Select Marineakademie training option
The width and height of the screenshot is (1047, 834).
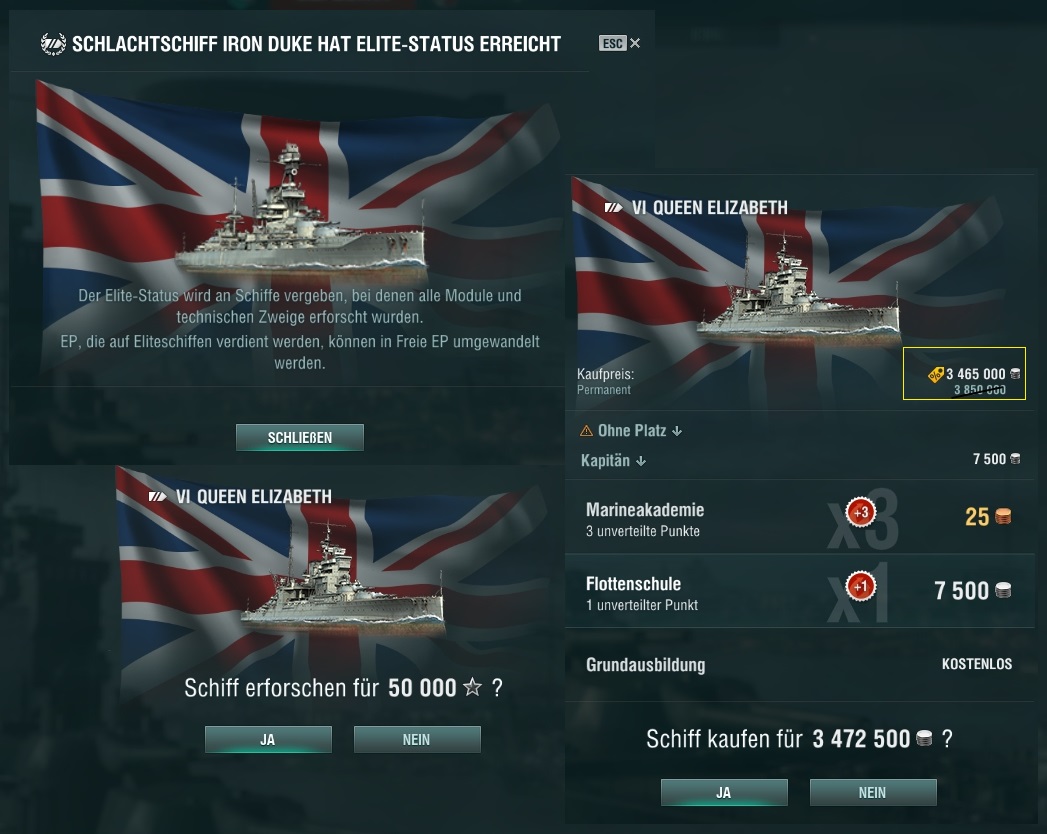point(800,517)
